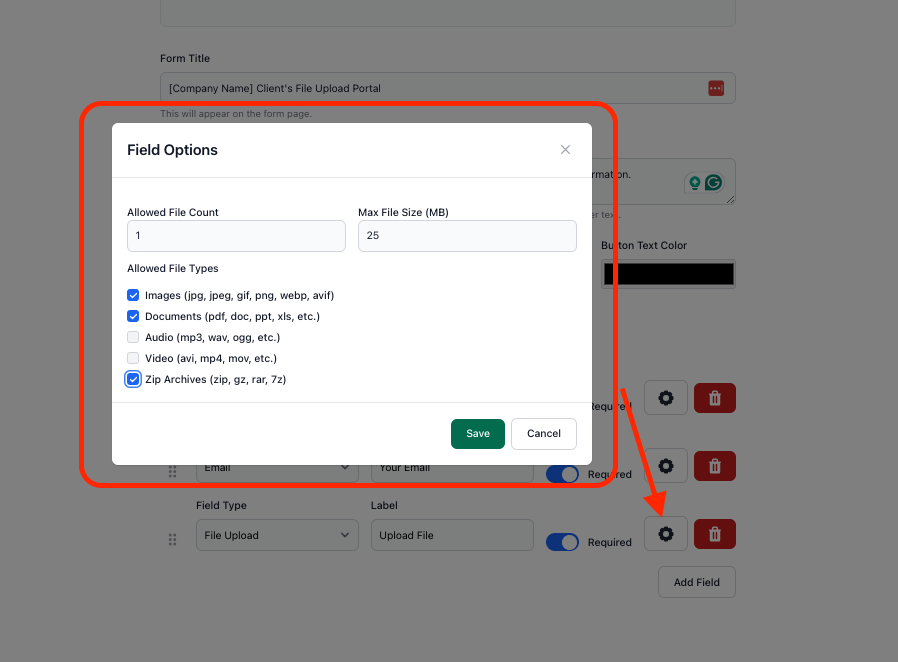Click the Max File Size input field
The image size is (898, 662).
pyautogui.click(x=467, y=236)
